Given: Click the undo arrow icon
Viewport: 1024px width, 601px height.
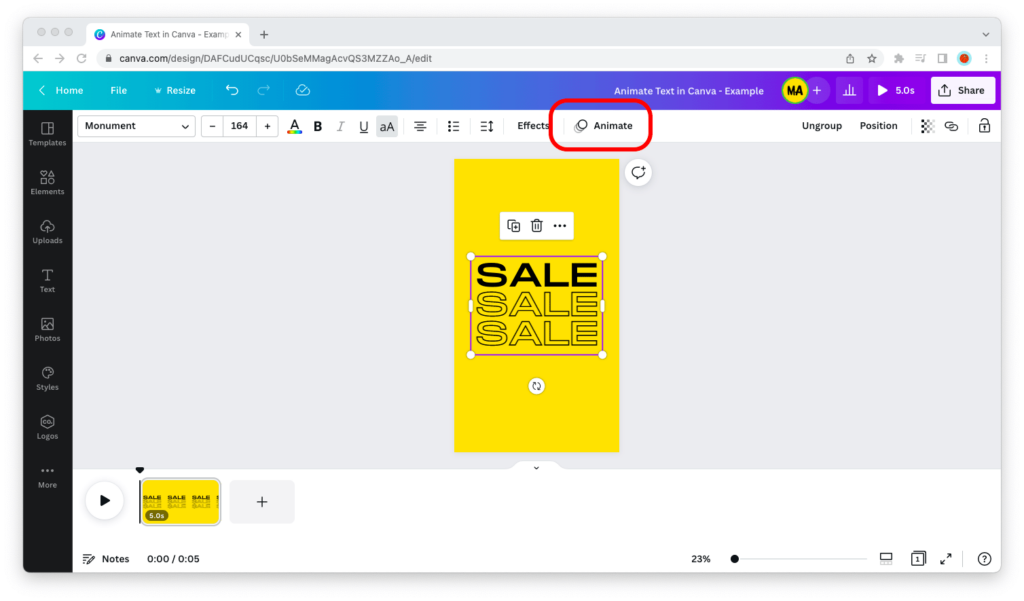Looking at the screenshot, I should tap(232, 90).
